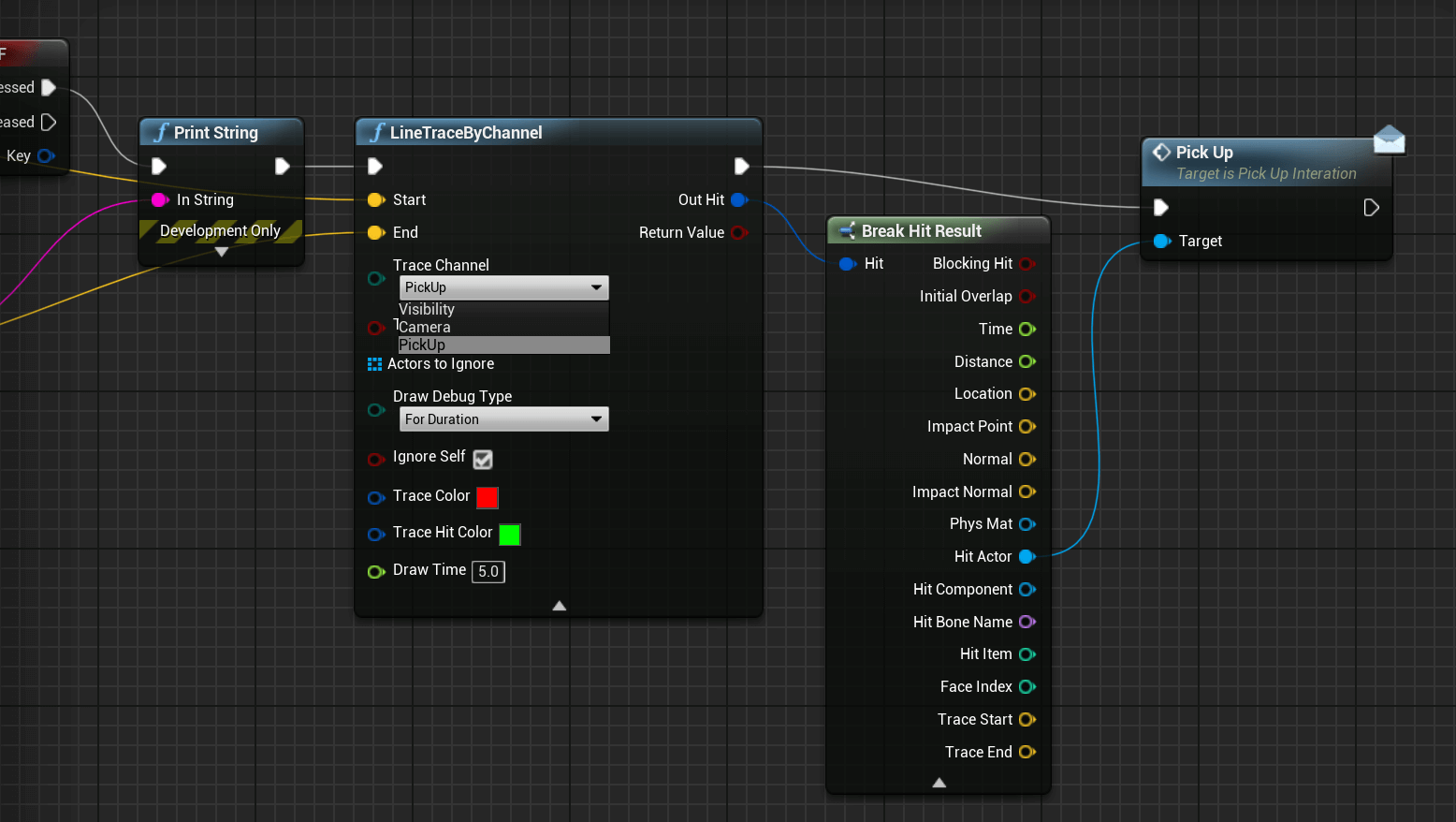Click the interface message envelope icon
The height and width of the screenshot is (822, 1456).
pos(1390,139)
